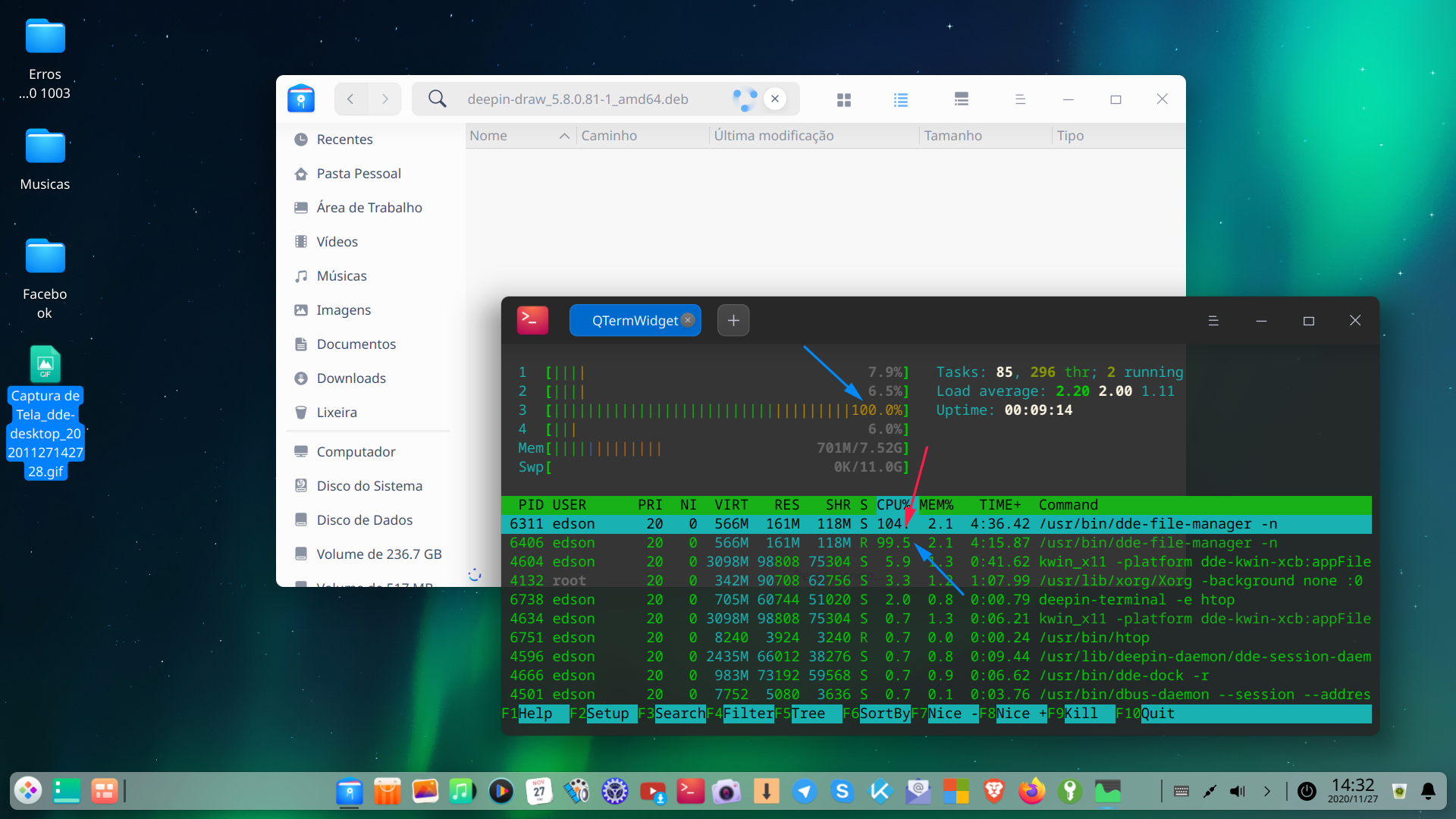The width and height of the screenshot is (1456, 819).
Task: Select the QTermWidget terminal tab
Action: 635,320
